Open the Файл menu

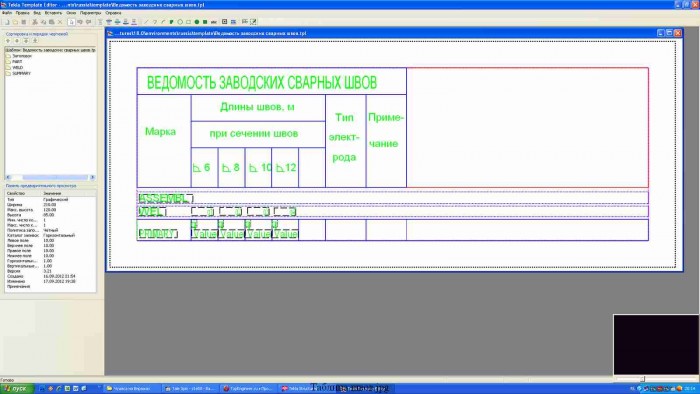[x=7, y=13]
